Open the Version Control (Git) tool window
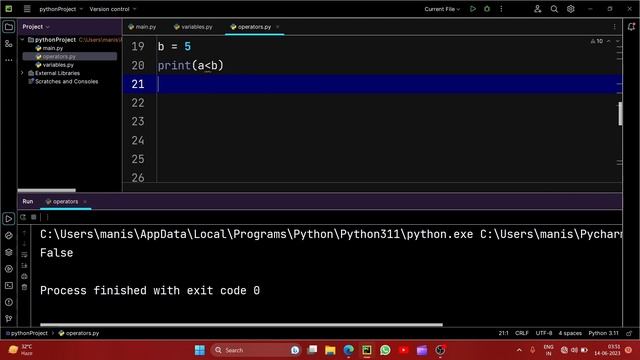The height and width of the screenshot is (360, 640). pyautogui.click(x=9, y=319)
